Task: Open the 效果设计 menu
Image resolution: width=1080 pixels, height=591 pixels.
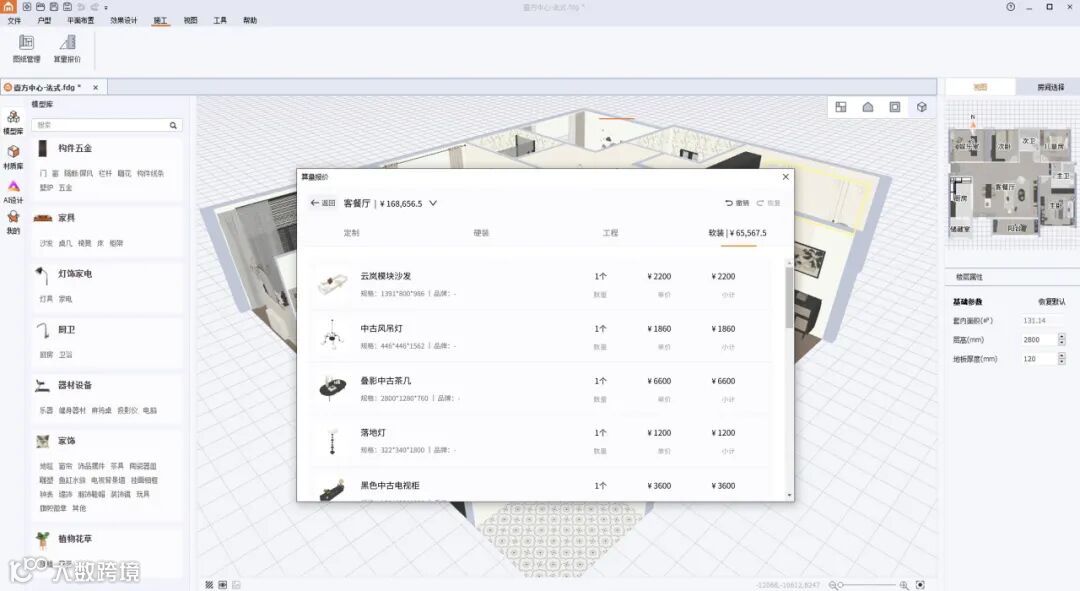Action: tap(124, 21)
